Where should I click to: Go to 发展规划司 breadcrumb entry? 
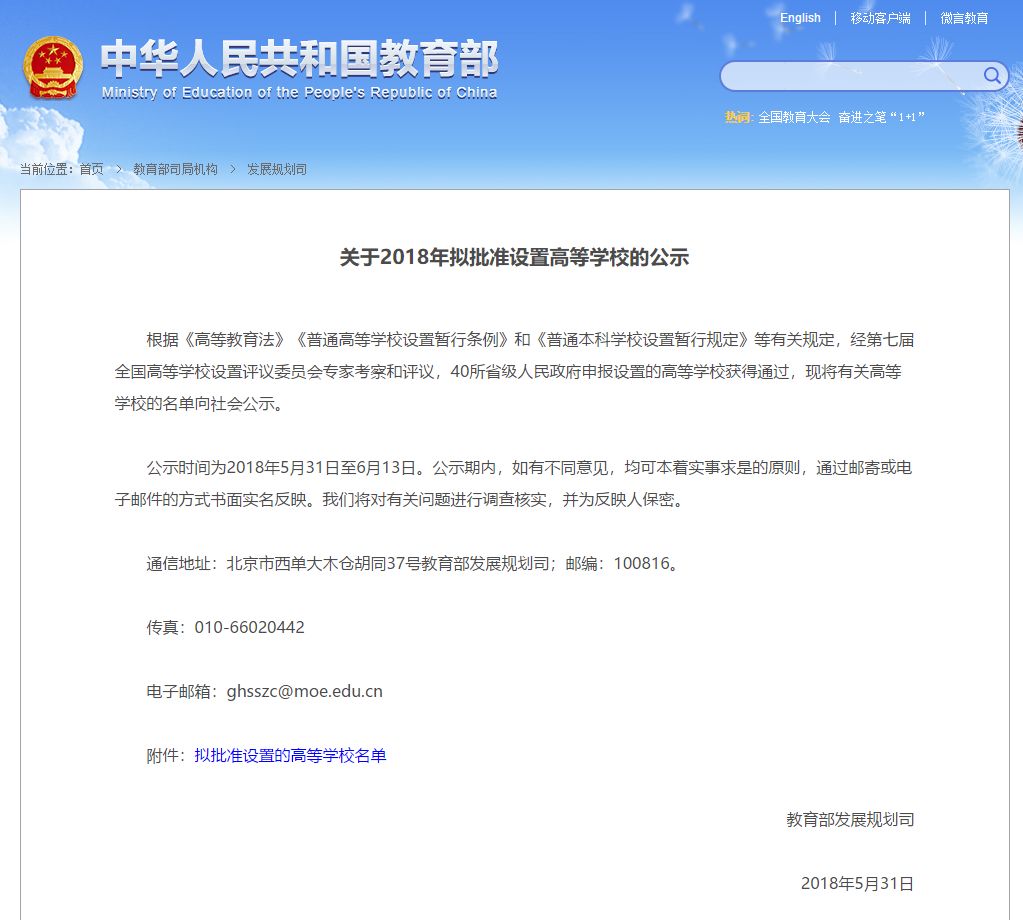(276, 169)
